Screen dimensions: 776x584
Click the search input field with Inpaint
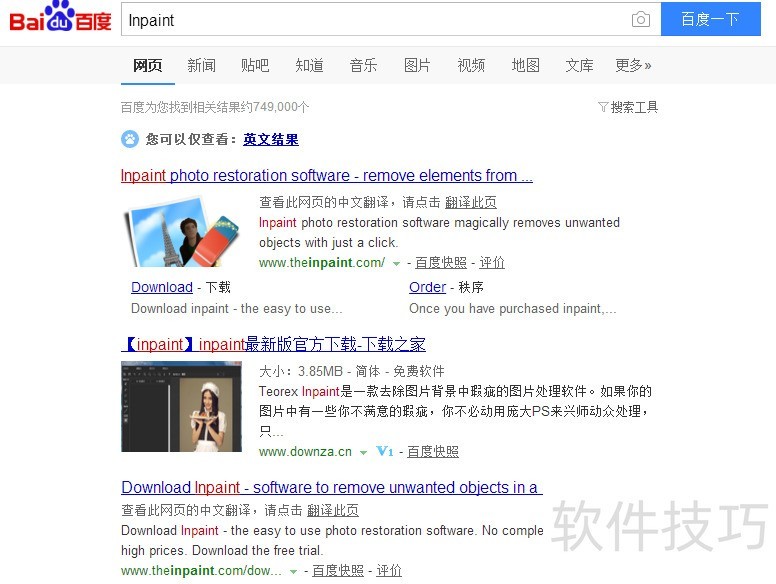click(376, 19)
